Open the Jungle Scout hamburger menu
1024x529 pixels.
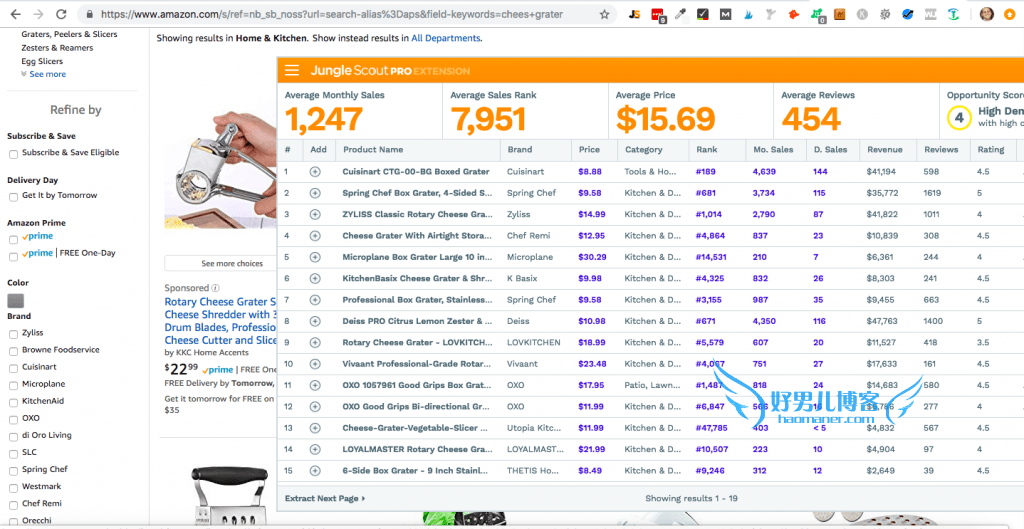292,71
